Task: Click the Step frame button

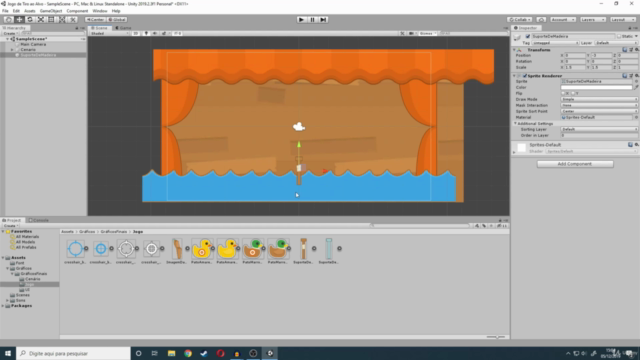Action: click(x=323, y=20)
